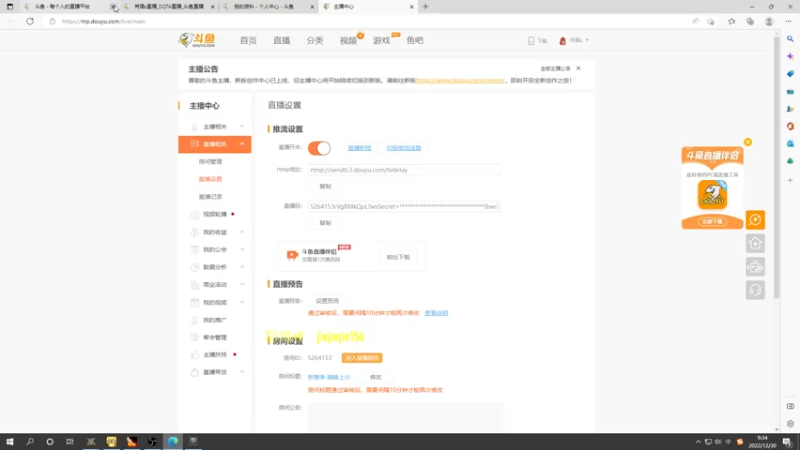Image resolution: width=800 pixels, height=450 pixels.
Task: Switch to the second DOTA直播 browser tab
Action: tap(168, 7)
